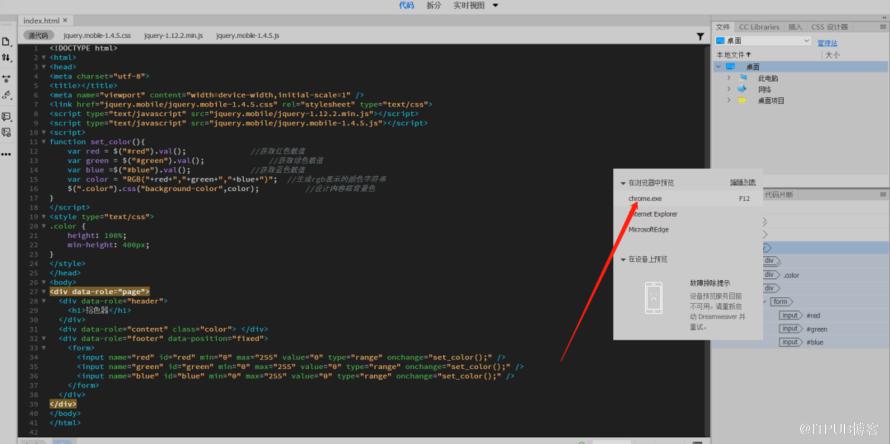This screenshot has height=444, width=890.
Task: Switch to the CSS 设计器 panel tab
Action: [829, 27]
